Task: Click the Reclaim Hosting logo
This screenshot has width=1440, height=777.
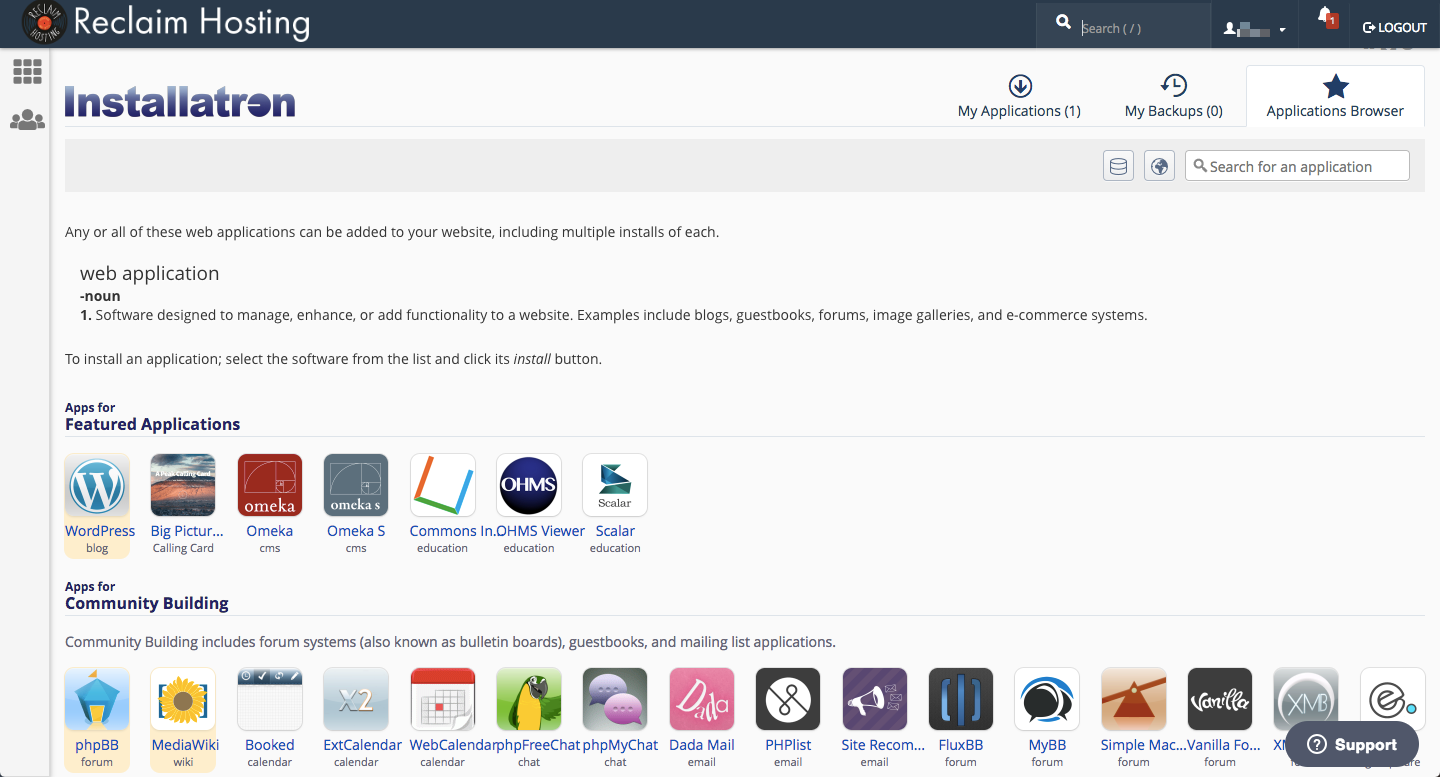Action: (x=166, y=23)
